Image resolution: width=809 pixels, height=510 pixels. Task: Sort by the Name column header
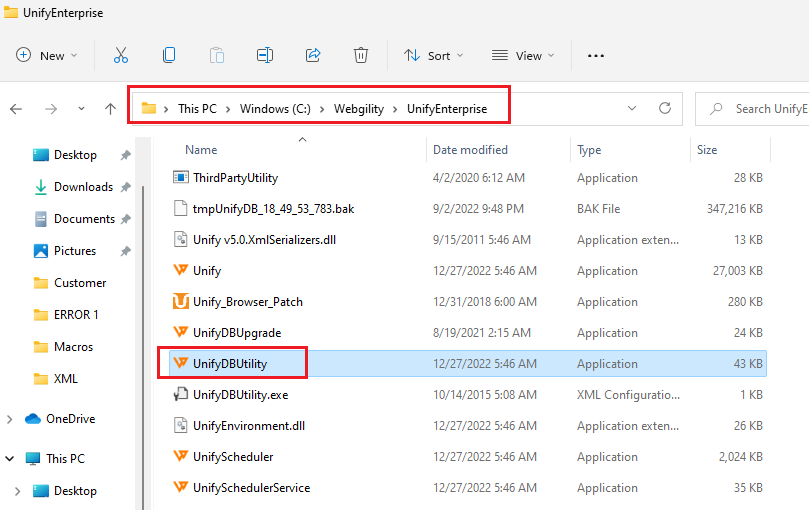[x=201, y=150]
